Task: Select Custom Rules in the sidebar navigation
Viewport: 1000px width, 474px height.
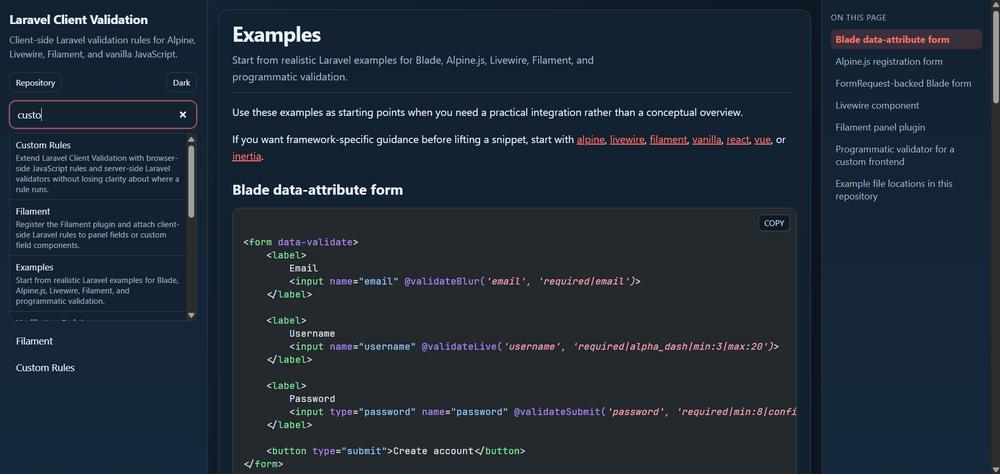Action: (x=45, y=368)
